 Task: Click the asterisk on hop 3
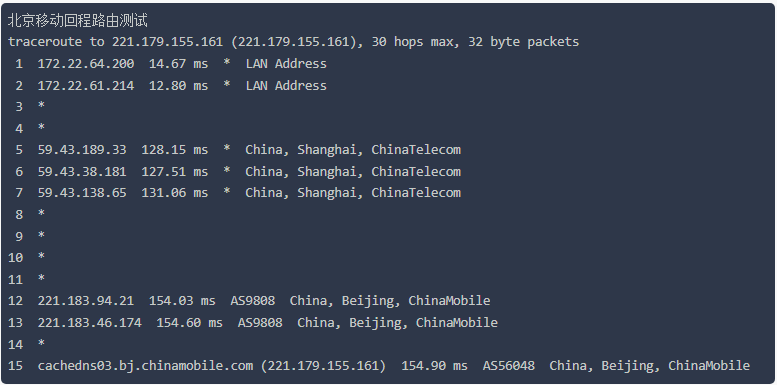click(x=41, y=106)
